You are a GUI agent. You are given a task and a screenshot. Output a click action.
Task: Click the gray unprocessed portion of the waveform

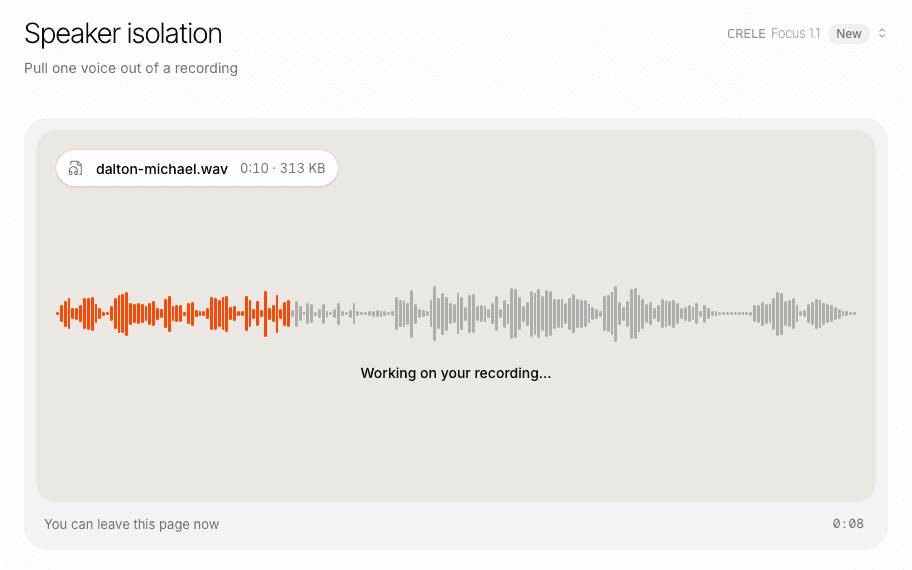point(573,314)
